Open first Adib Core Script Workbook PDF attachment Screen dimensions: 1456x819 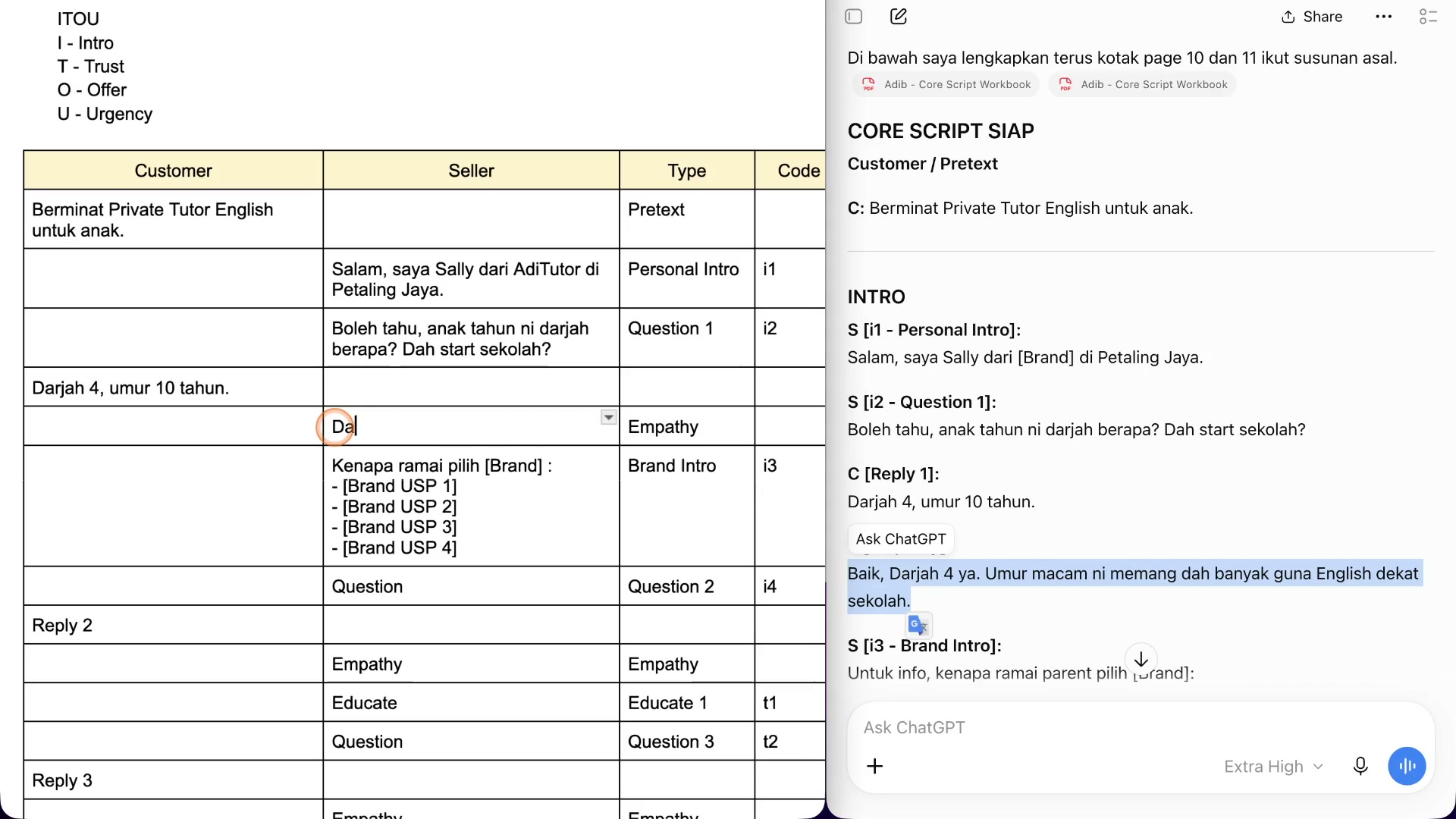tap(946, 84)
